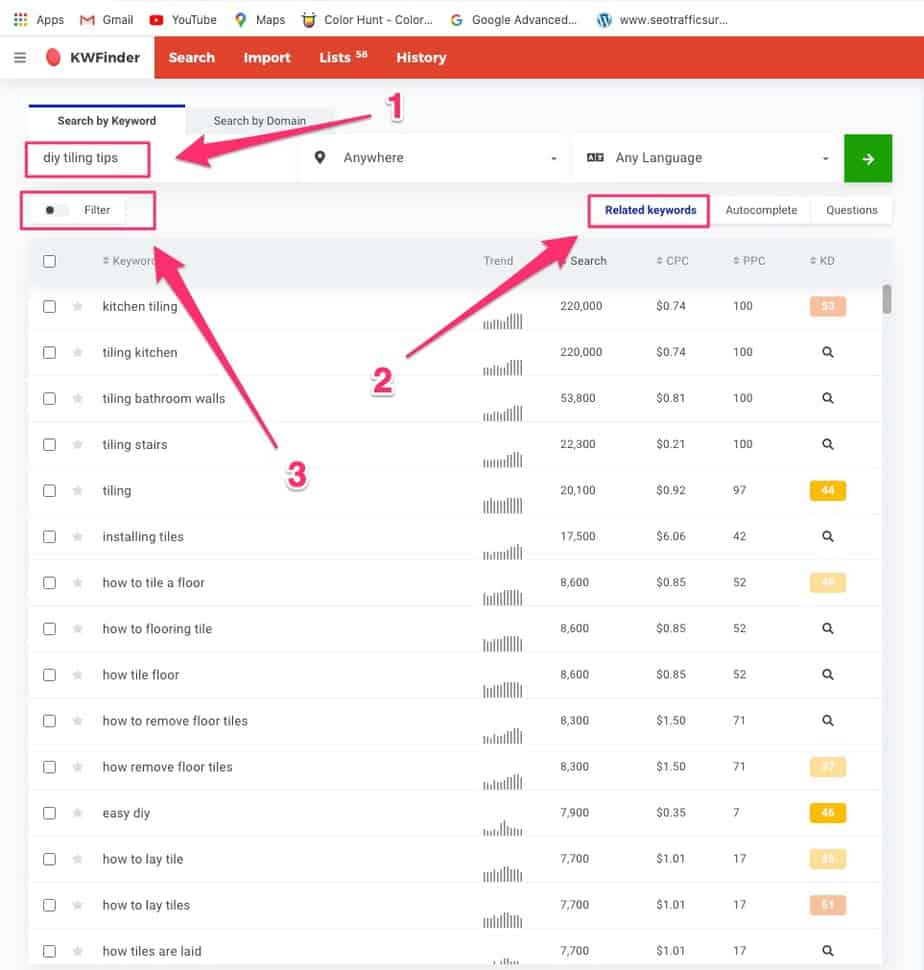Check the select-all checkbox in the table header
The image size is (924, 970).
click(49, 260)
